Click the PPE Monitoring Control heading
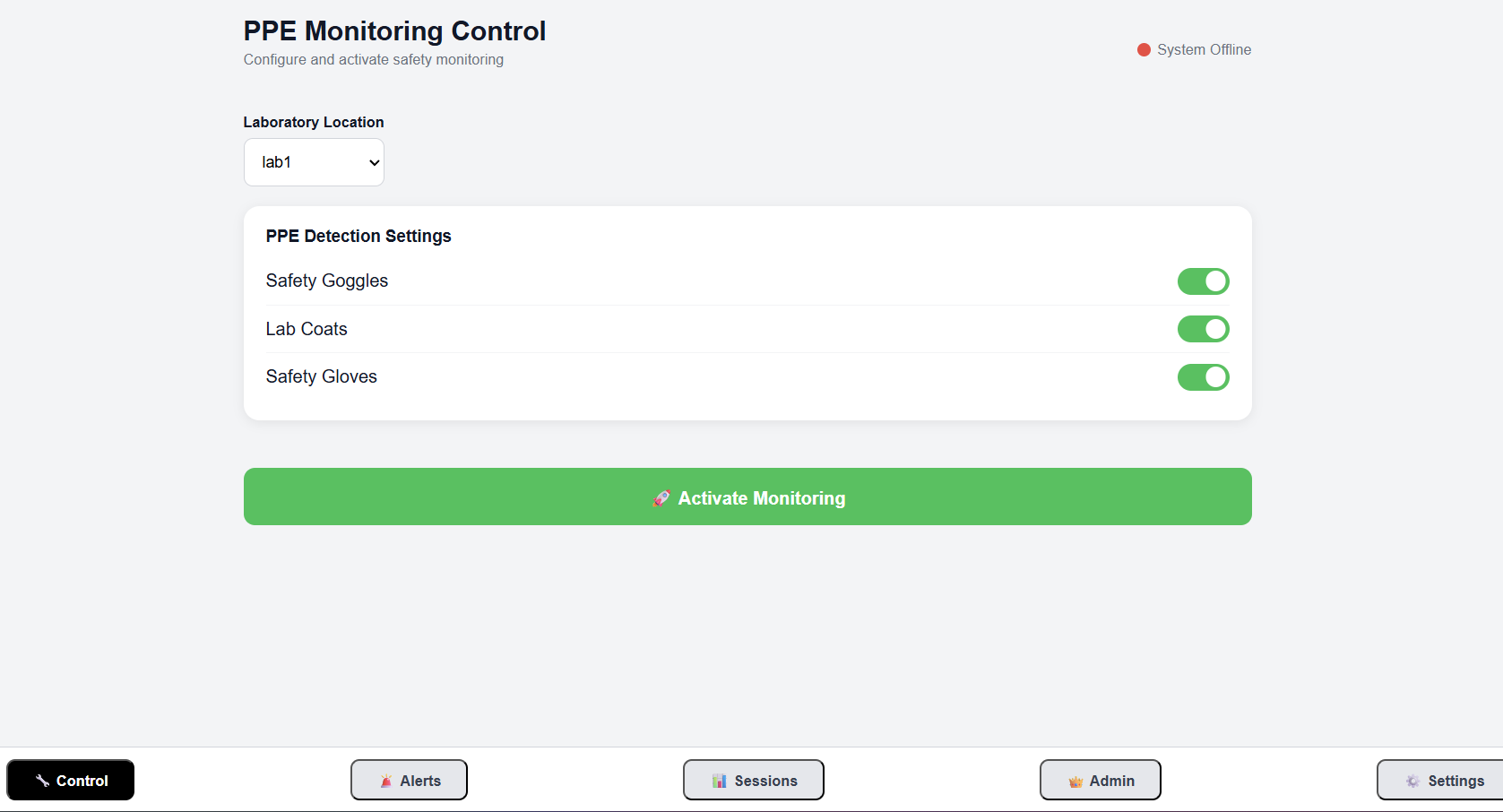The height and width of the screenshot is (812, 1503). tap(394, 31)
